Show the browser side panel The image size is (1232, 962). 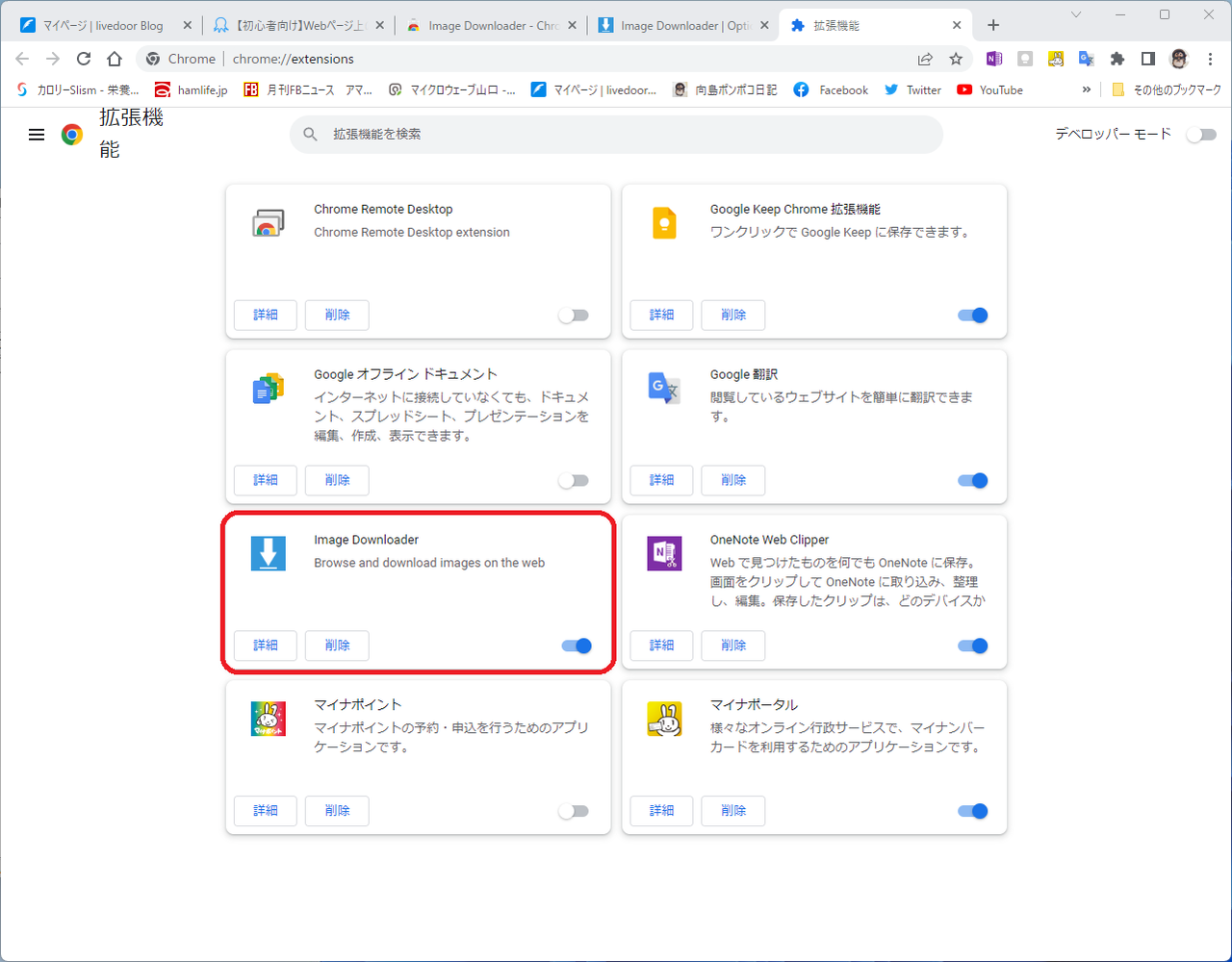tap(1148, 59)
